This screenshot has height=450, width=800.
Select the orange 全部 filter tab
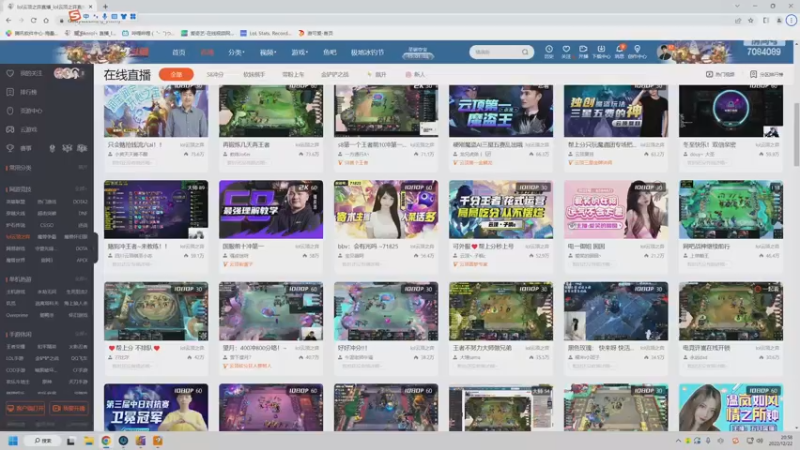[176, 74]
